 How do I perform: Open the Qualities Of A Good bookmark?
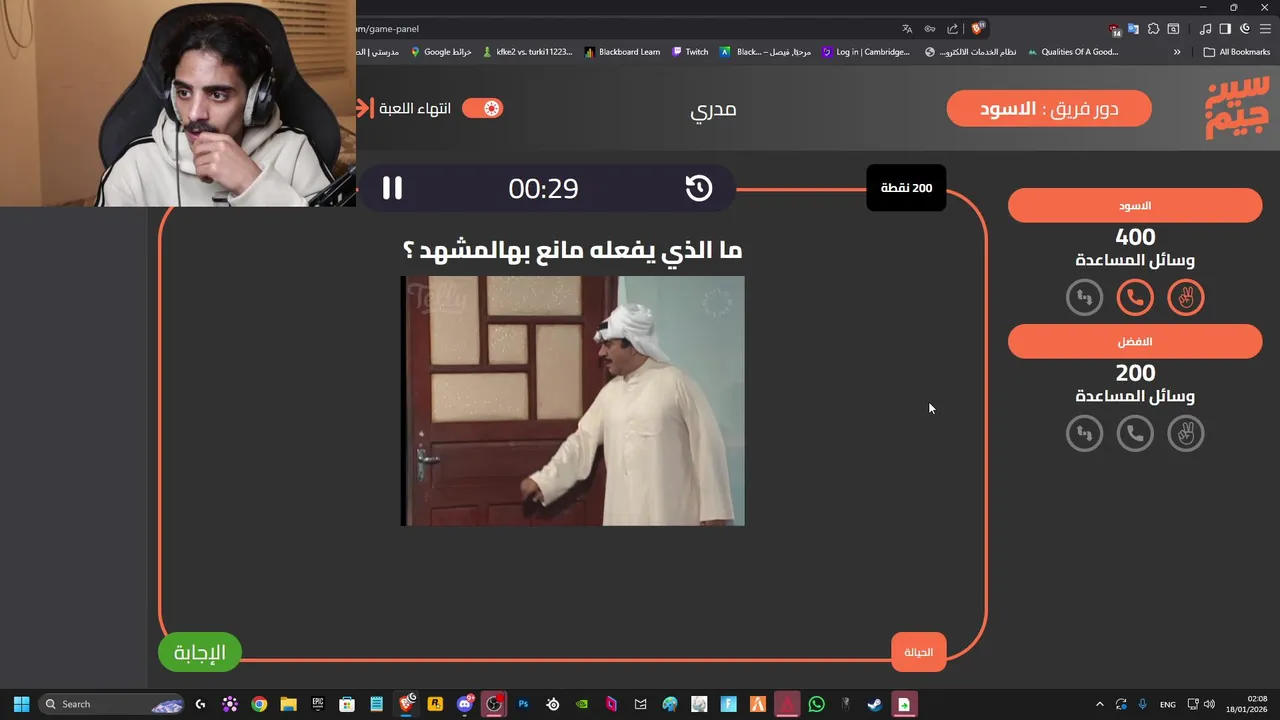point(1073,52)
